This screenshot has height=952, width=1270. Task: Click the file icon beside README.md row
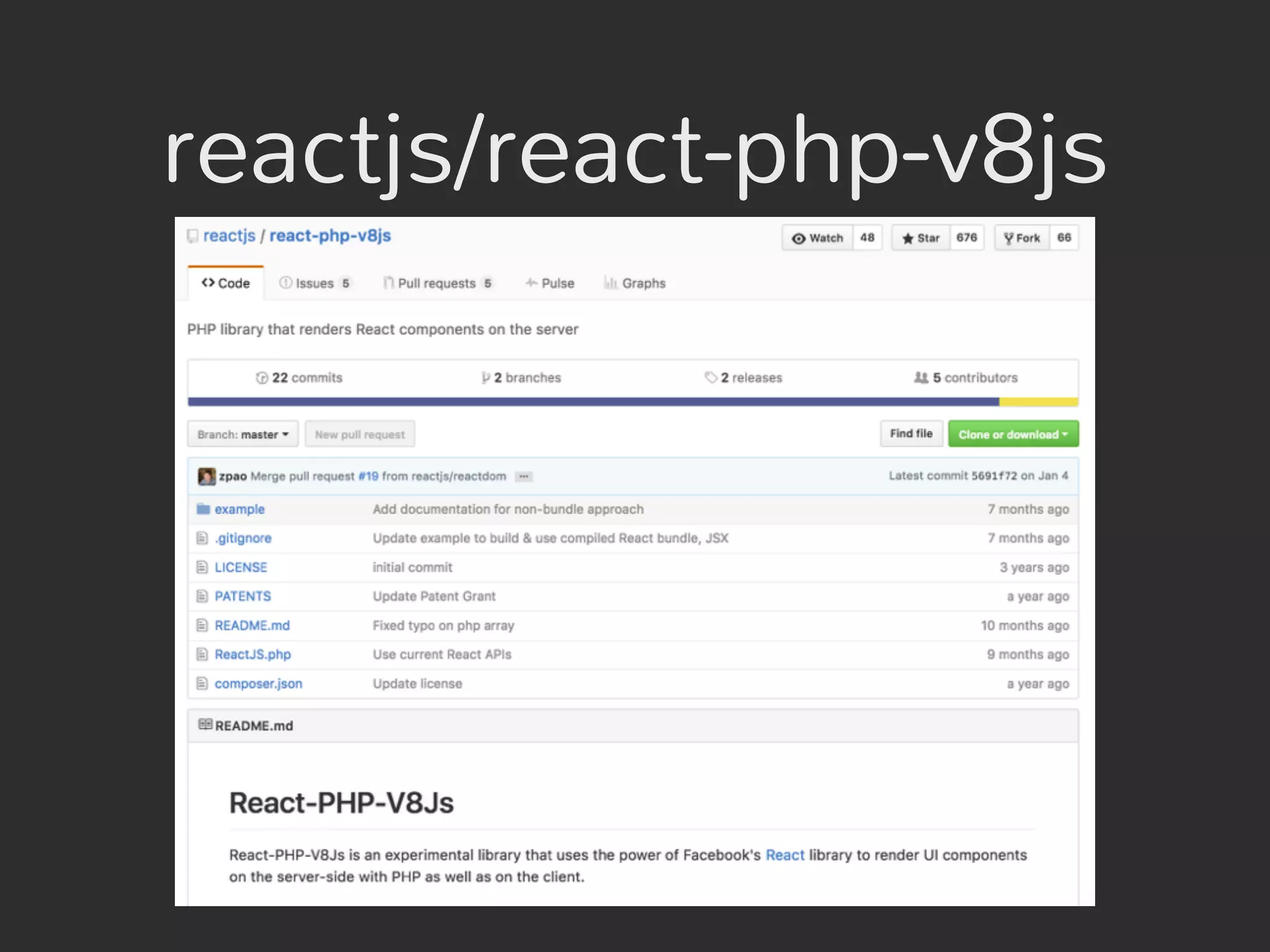point(202,625)
